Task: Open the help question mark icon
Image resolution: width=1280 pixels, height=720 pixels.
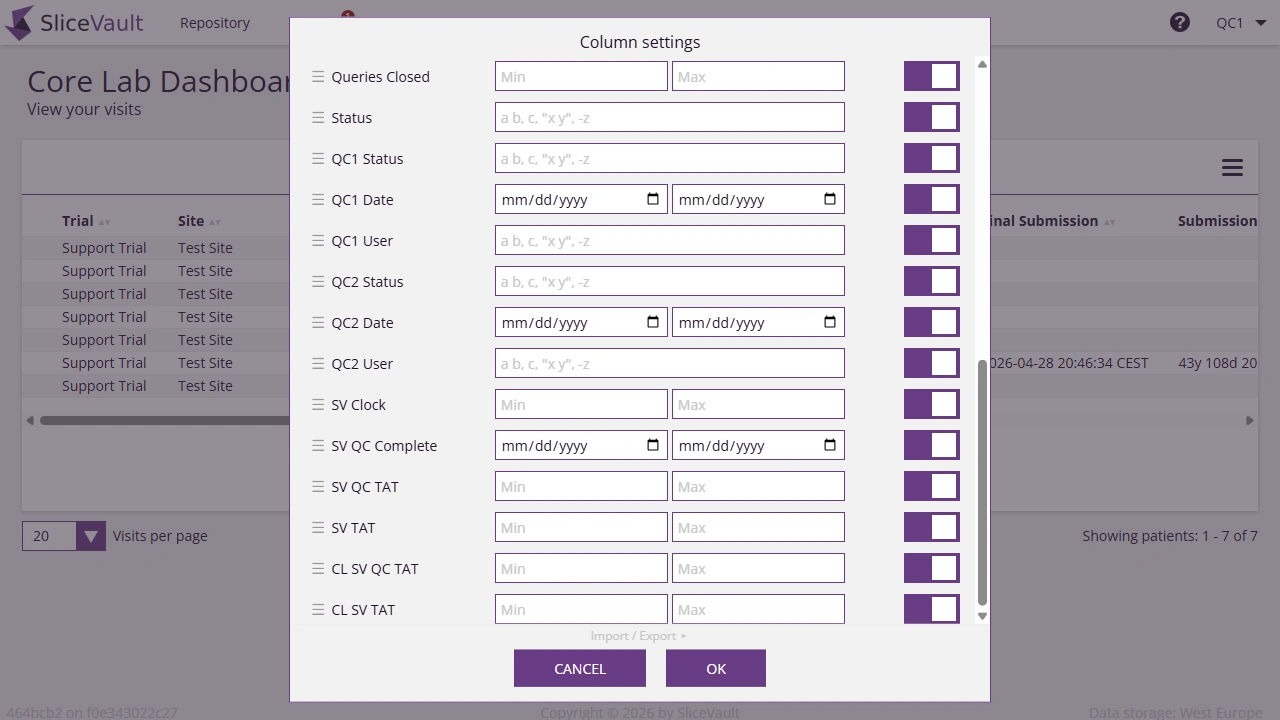Action: point(1180,22)
